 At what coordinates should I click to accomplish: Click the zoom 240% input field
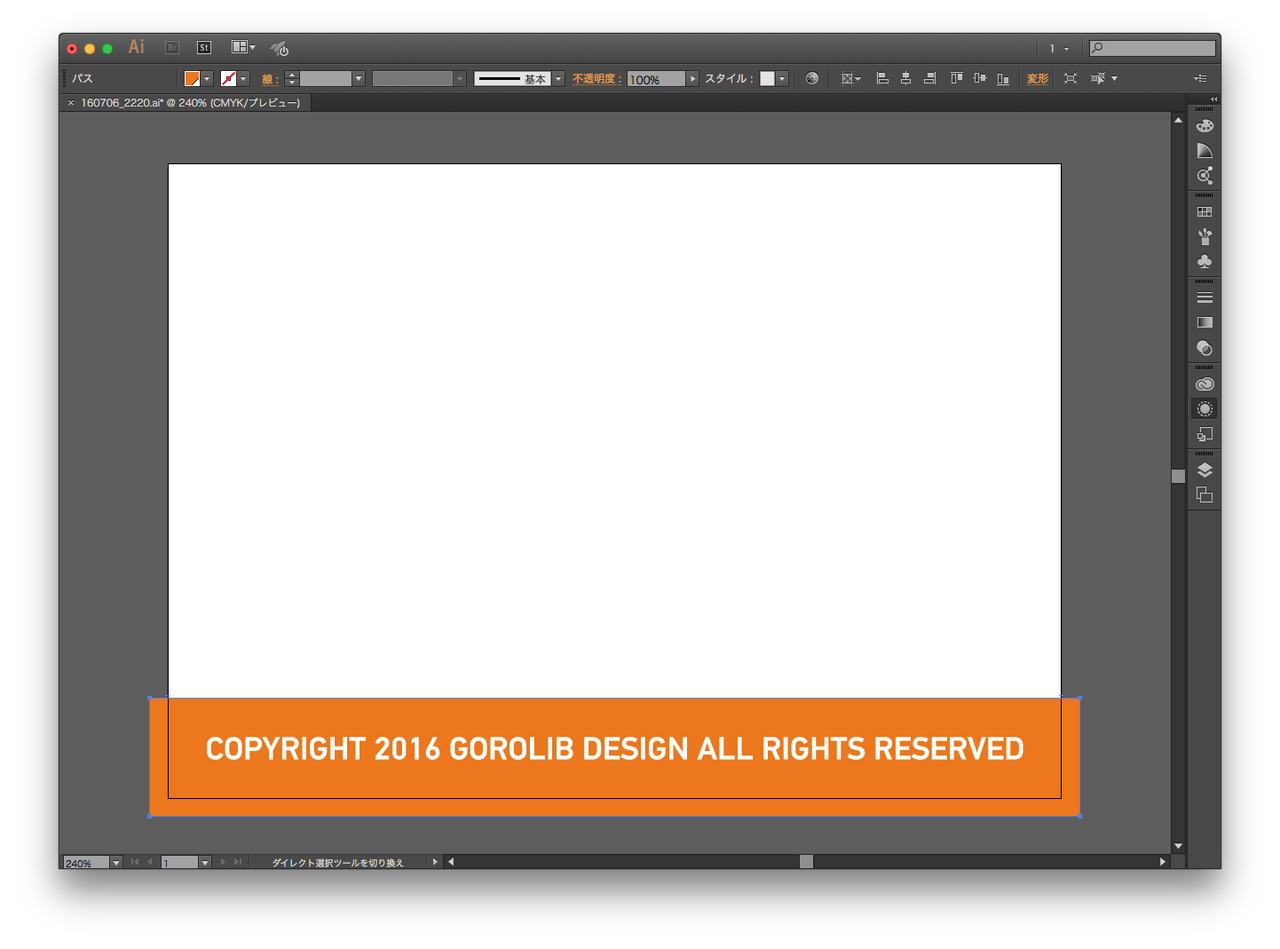click(86, 862)
